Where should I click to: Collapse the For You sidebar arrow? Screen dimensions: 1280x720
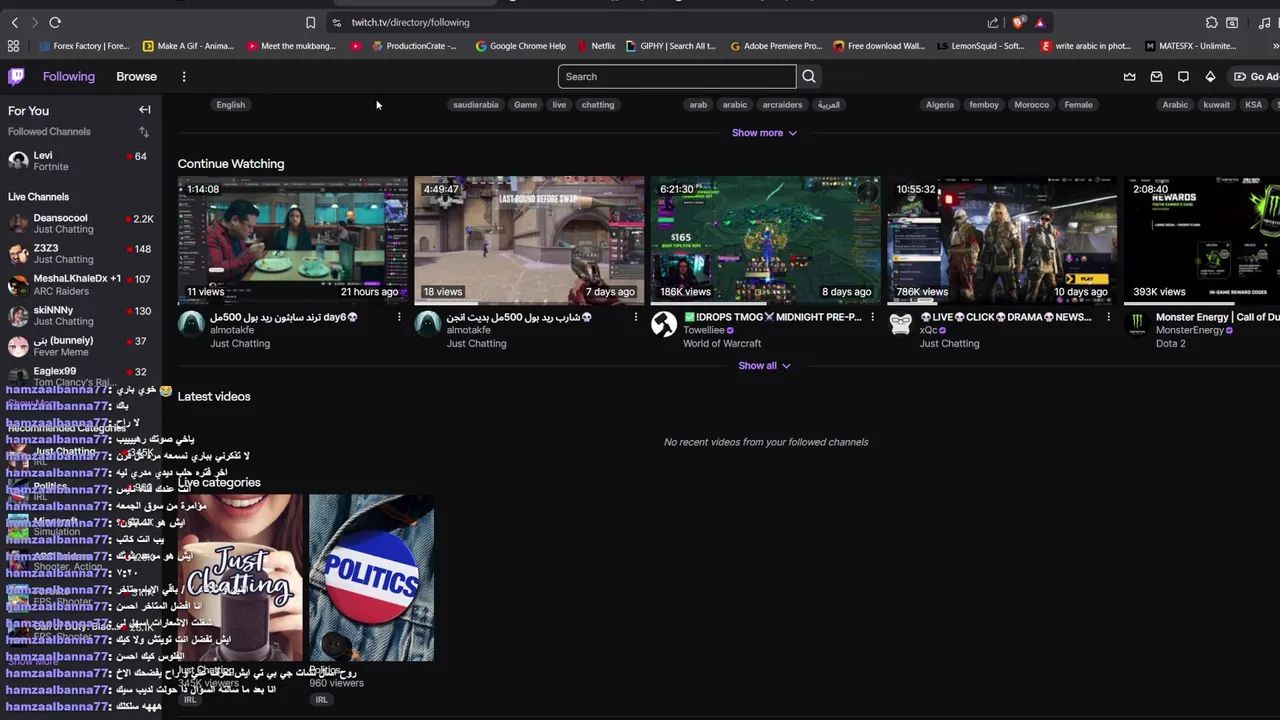click(145, 110)
